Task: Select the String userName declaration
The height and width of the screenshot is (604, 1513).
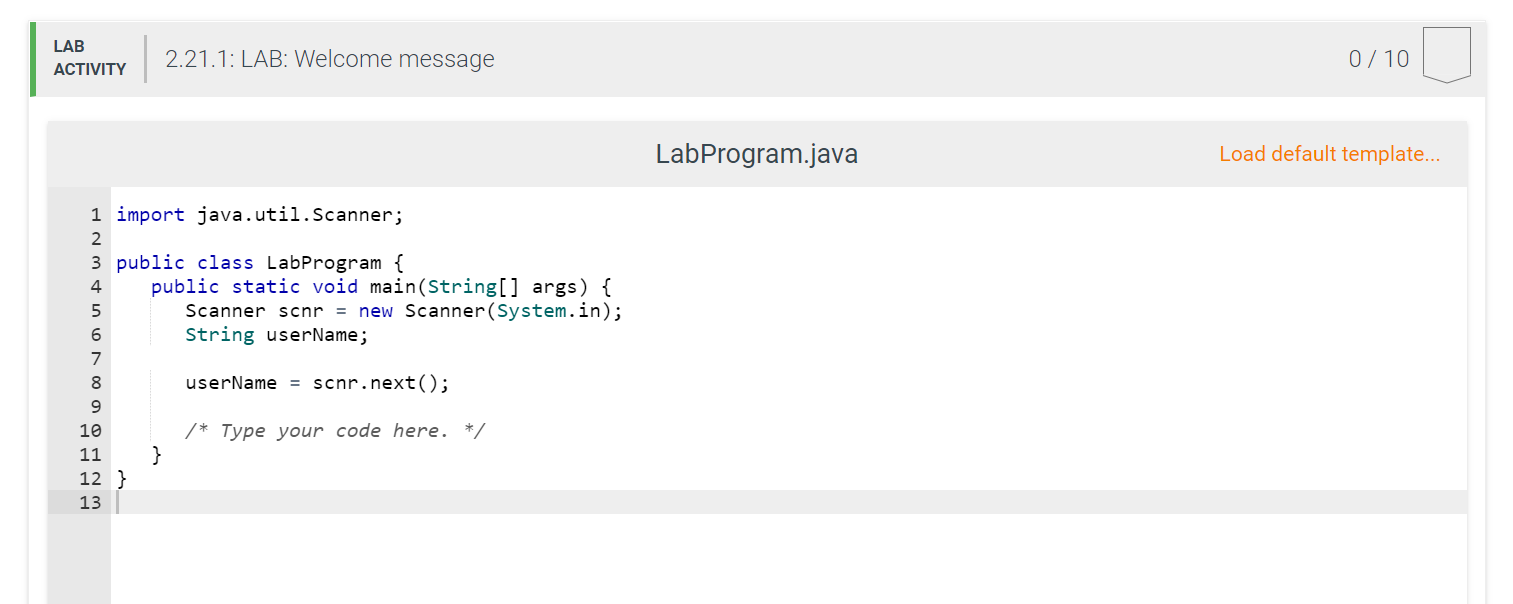Action: (x=276, y=334)
